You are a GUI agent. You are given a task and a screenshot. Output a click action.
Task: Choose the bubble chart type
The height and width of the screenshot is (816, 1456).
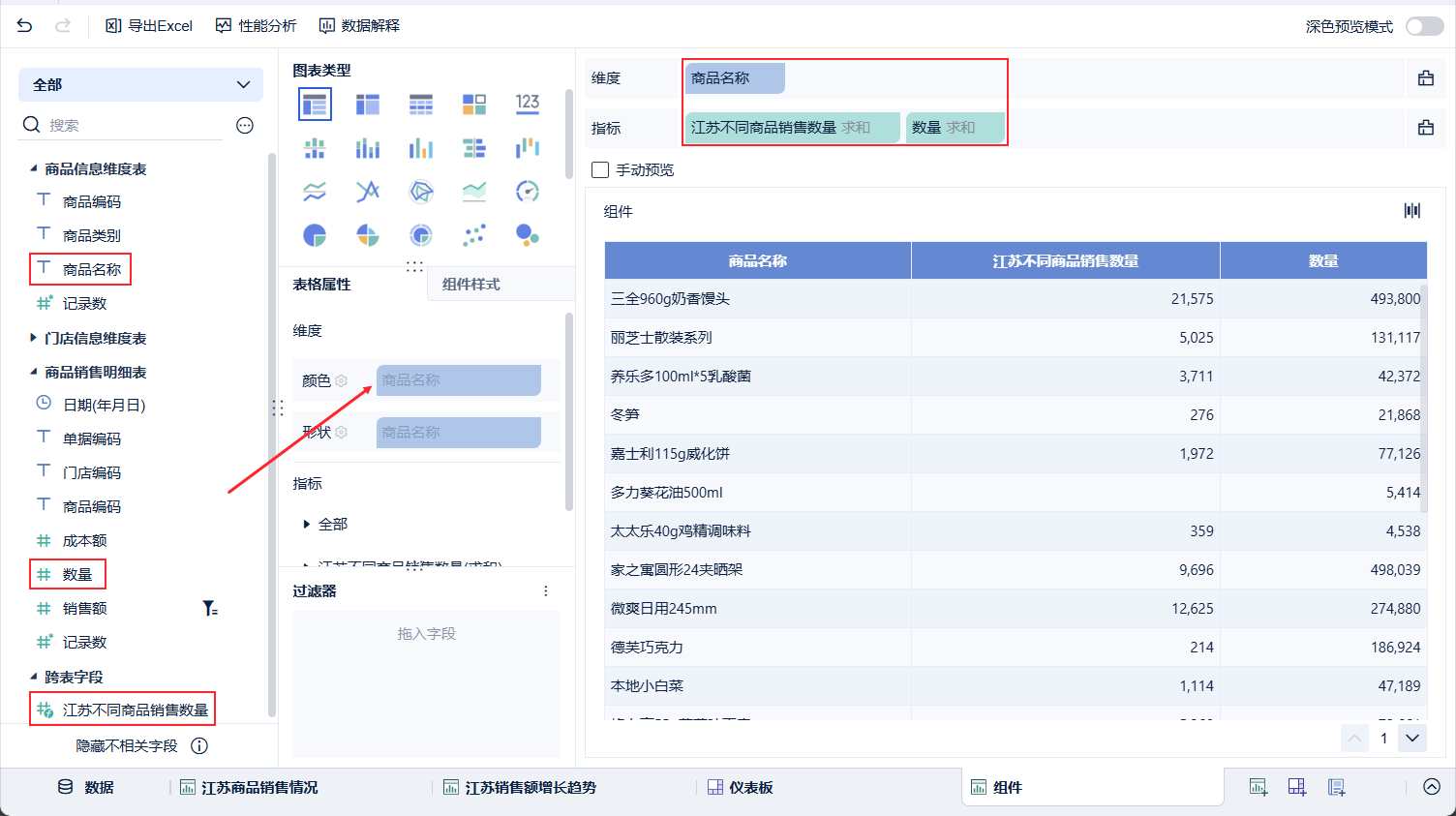[528, 235]
